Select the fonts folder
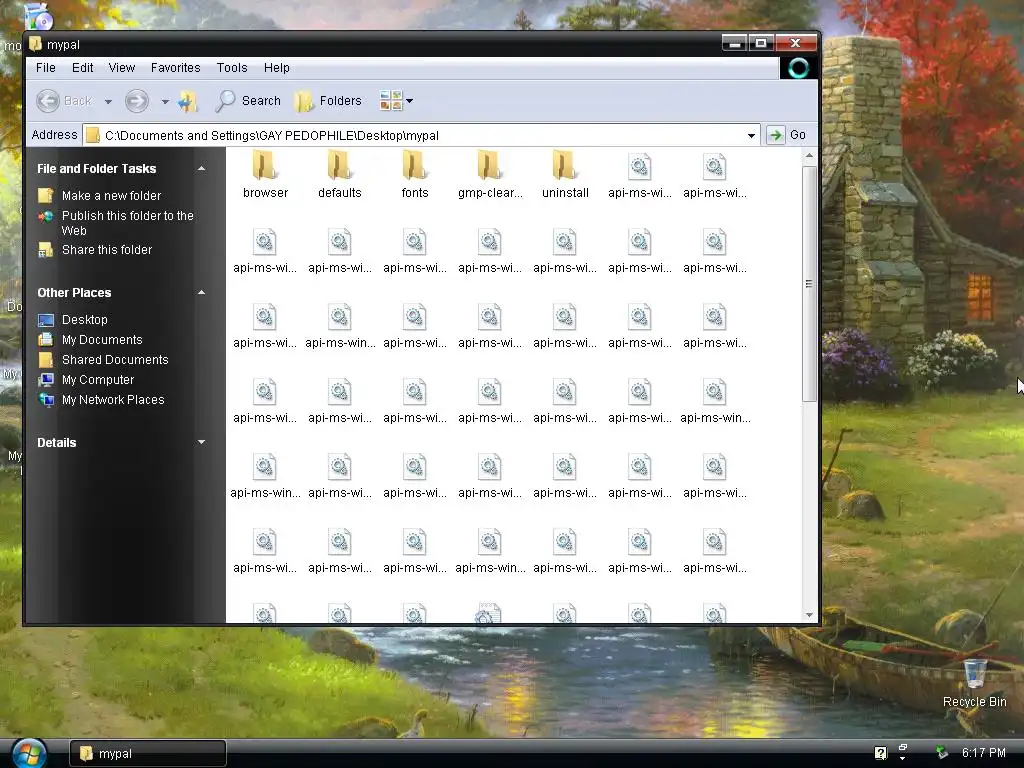Image resolution: width=1024 pixels, height=768 pixels. (x=415, y=174)
